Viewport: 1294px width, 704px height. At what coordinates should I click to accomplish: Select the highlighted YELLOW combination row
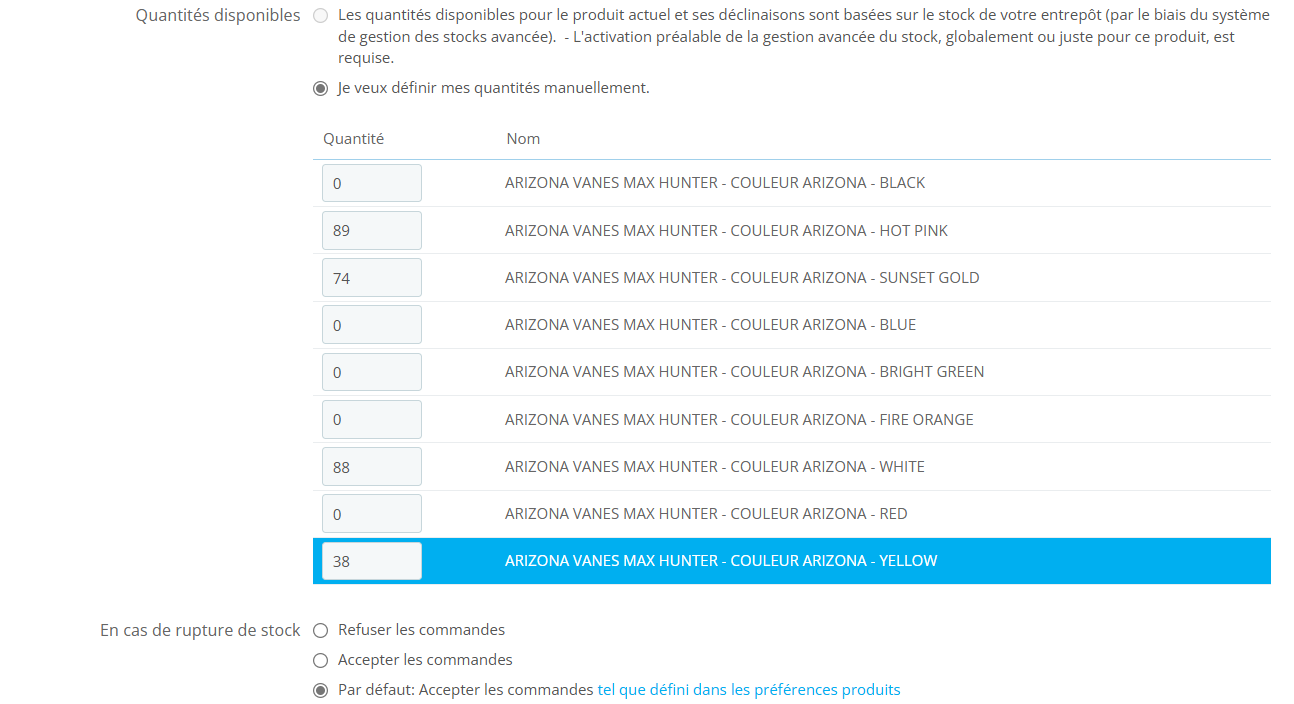point(792,561)
